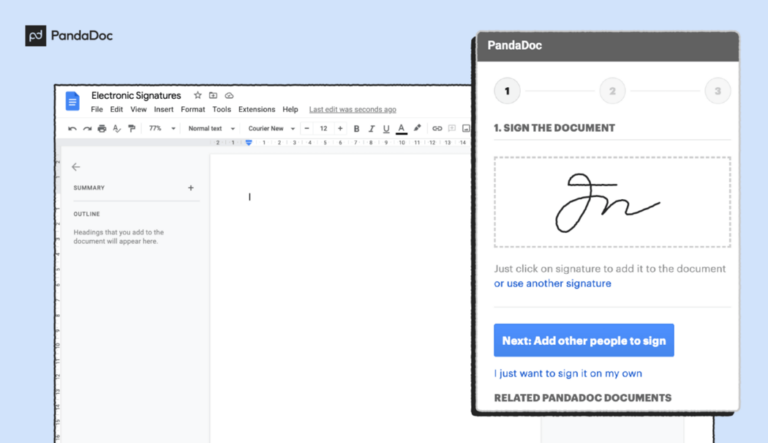This screenshot has width=768, height=443.
Task: Open the Normal text style dropdown
Action: [x=212, y=128]
